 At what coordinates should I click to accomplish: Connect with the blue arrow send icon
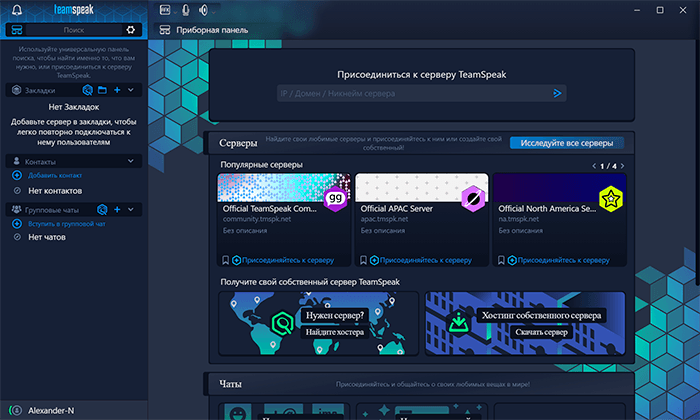point(557,93)
